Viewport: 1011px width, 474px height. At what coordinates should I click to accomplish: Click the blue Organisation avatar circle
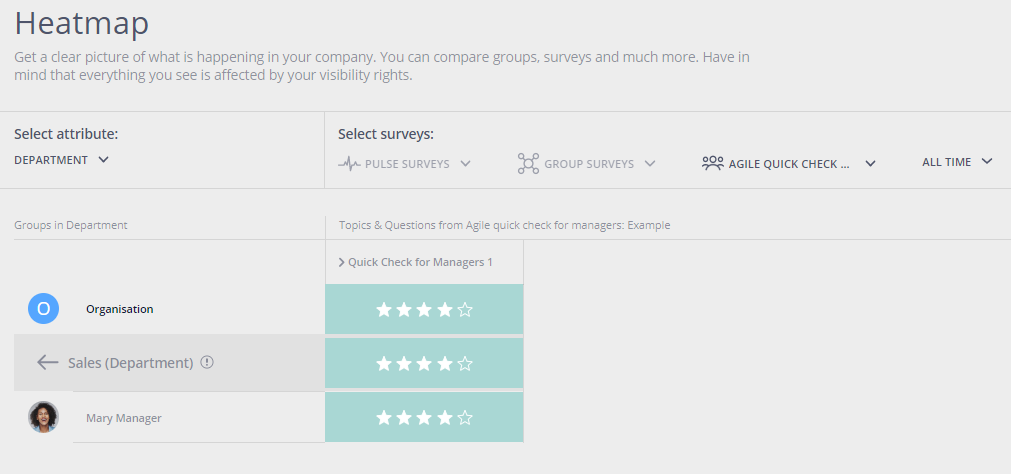(43, 308)
